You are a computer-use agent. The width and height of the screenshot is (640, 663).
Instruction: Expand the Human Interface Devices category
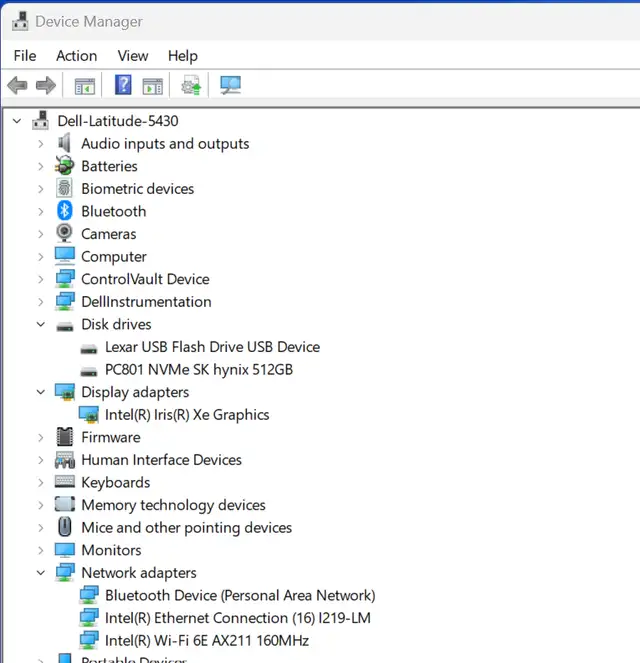tap(41, 460)
